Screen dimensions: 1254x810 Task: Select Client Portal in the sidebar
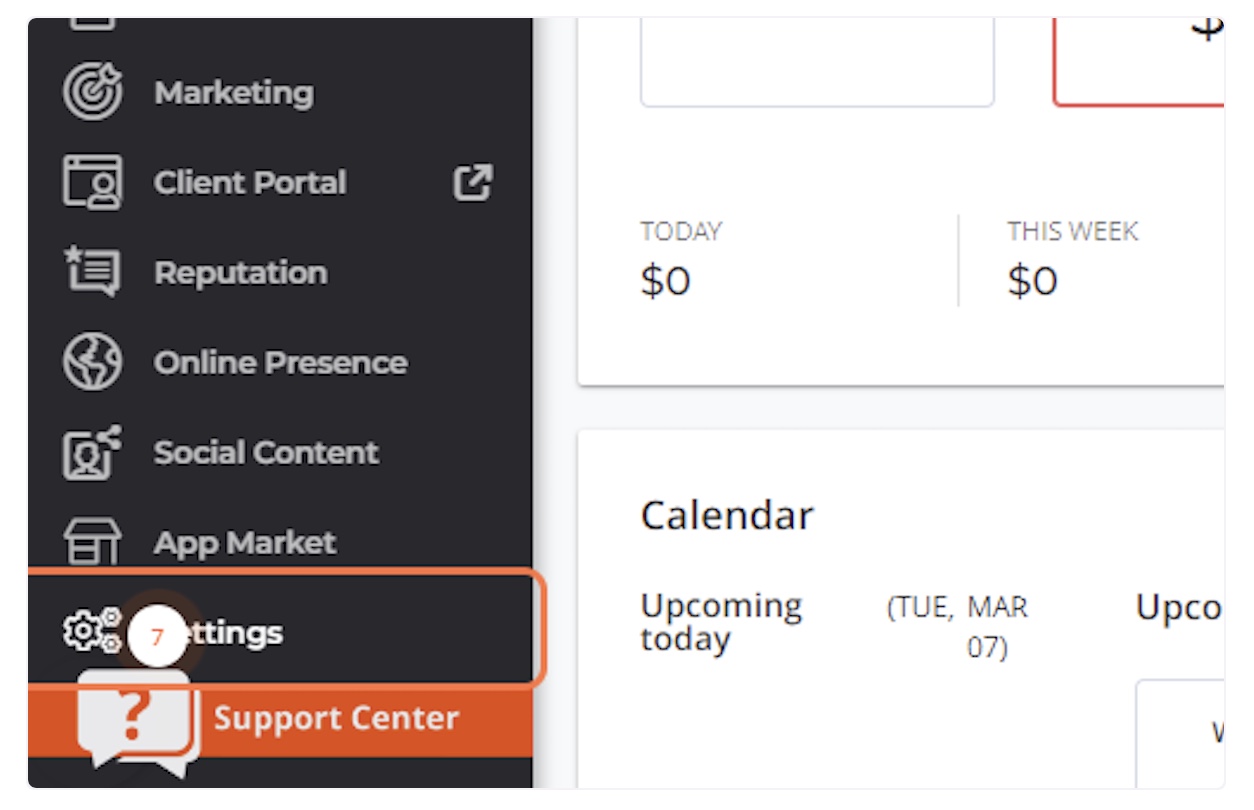pyautogui.click(x=250, y=183)
